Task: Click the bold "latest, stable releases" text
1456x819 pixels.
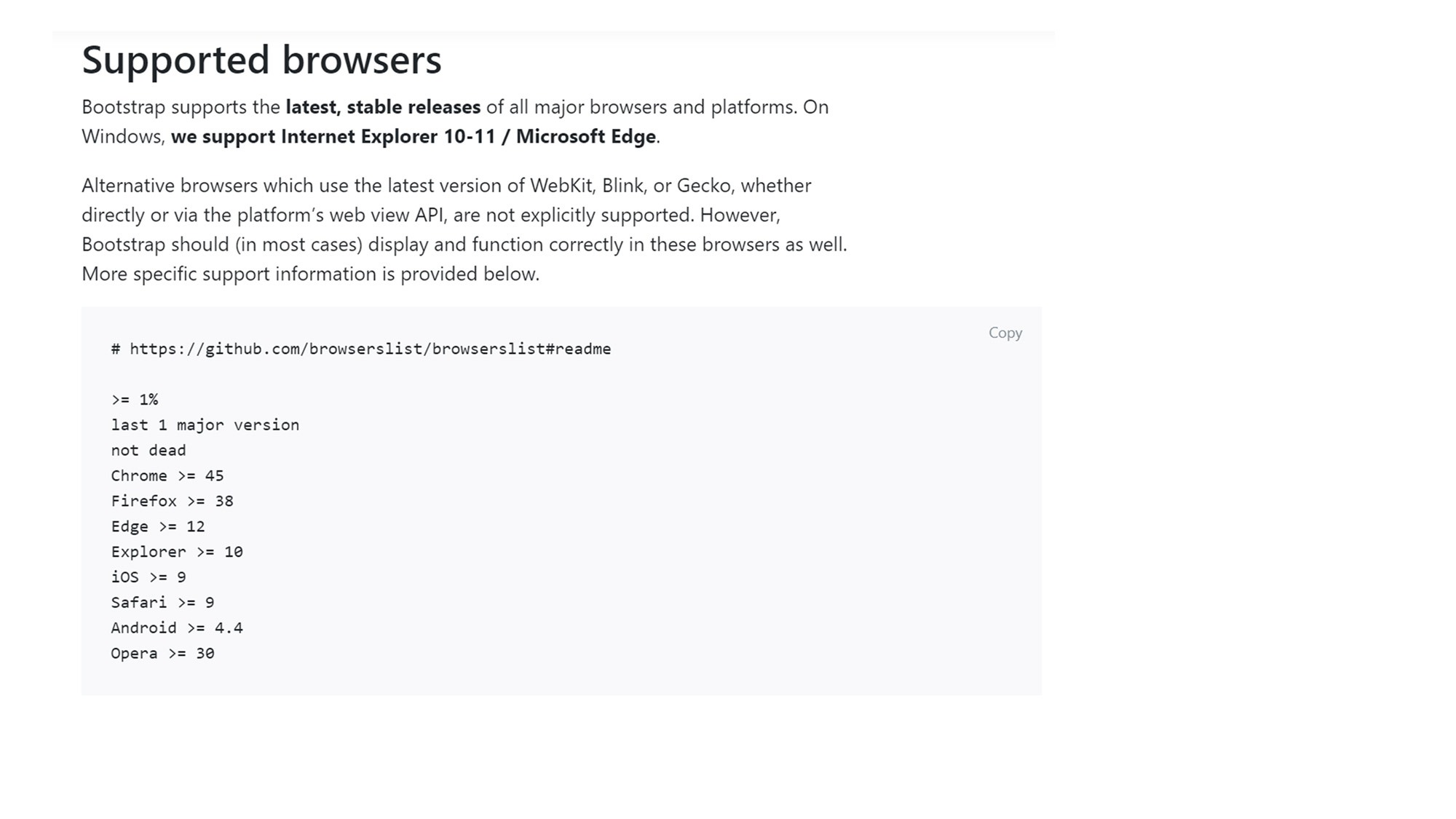Action: click(383, 107)
